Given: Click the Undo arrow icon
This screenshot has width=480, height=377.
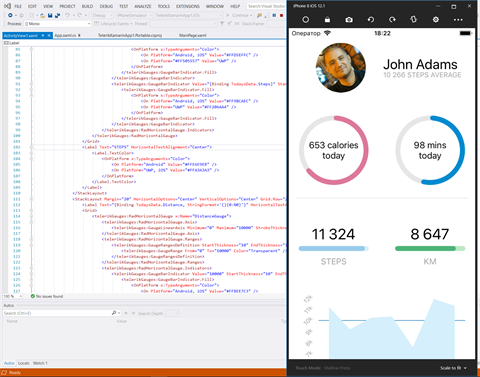Looking at the screenshot, I should pyautogui.click(x=68, y=15).
